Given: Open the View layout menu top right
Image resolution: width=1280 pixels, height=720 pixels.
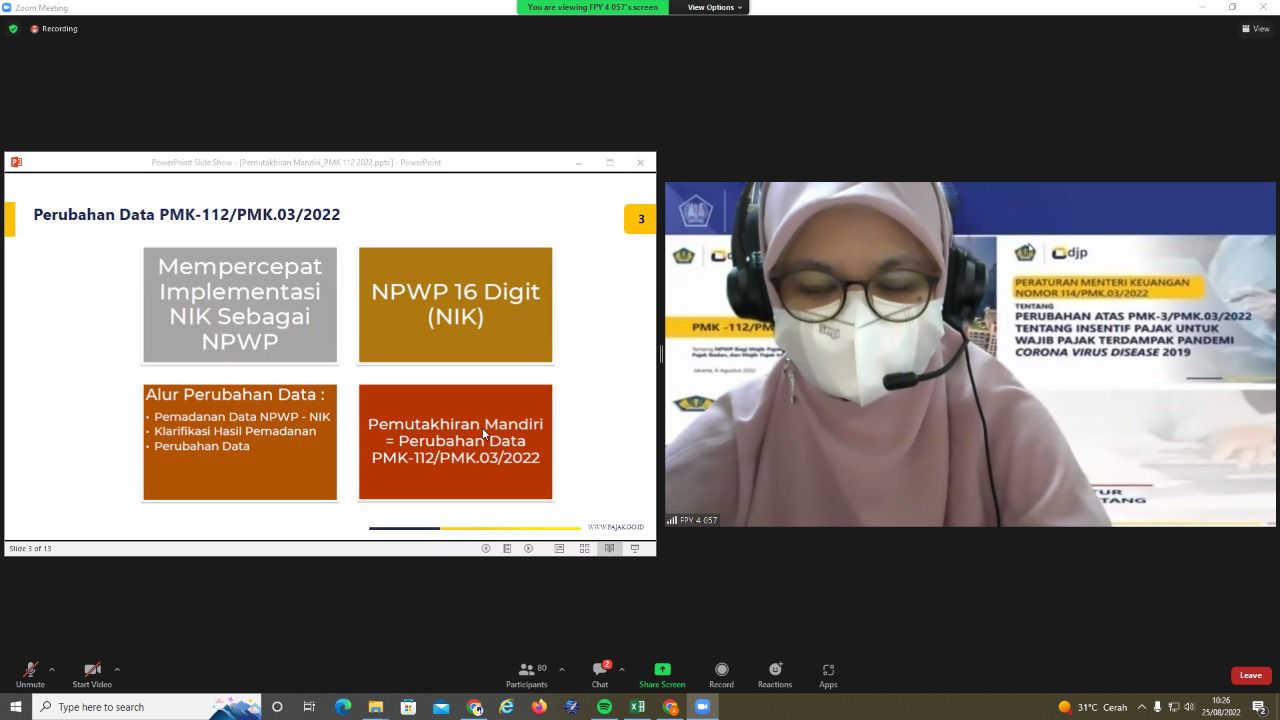Looking at the screenshot, I should [x=1255, y=29].
